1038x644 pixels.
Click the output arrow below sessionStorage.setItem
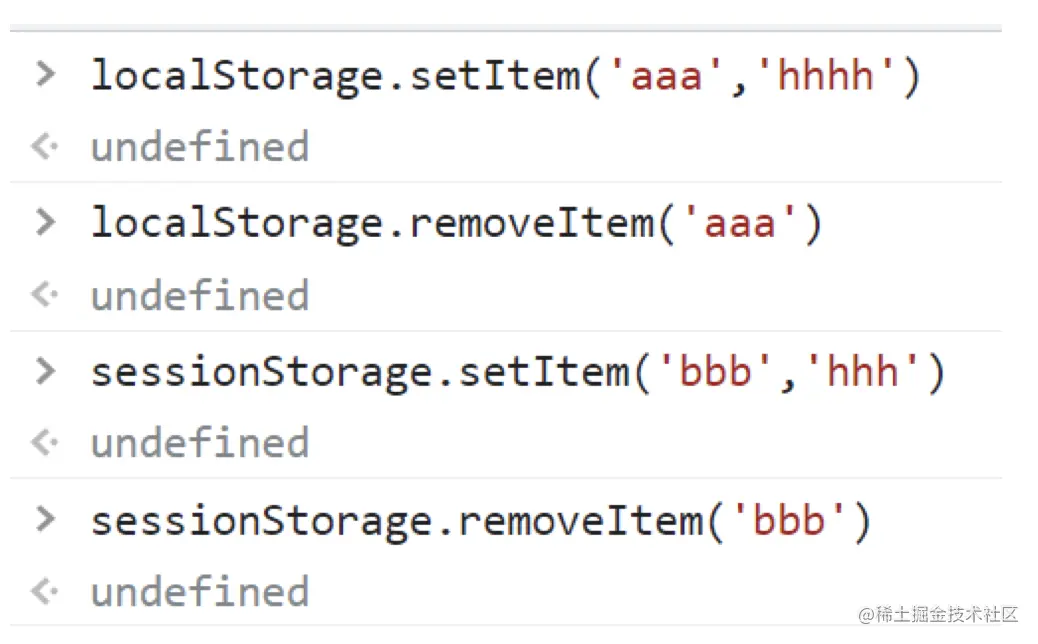coord(44,443)
